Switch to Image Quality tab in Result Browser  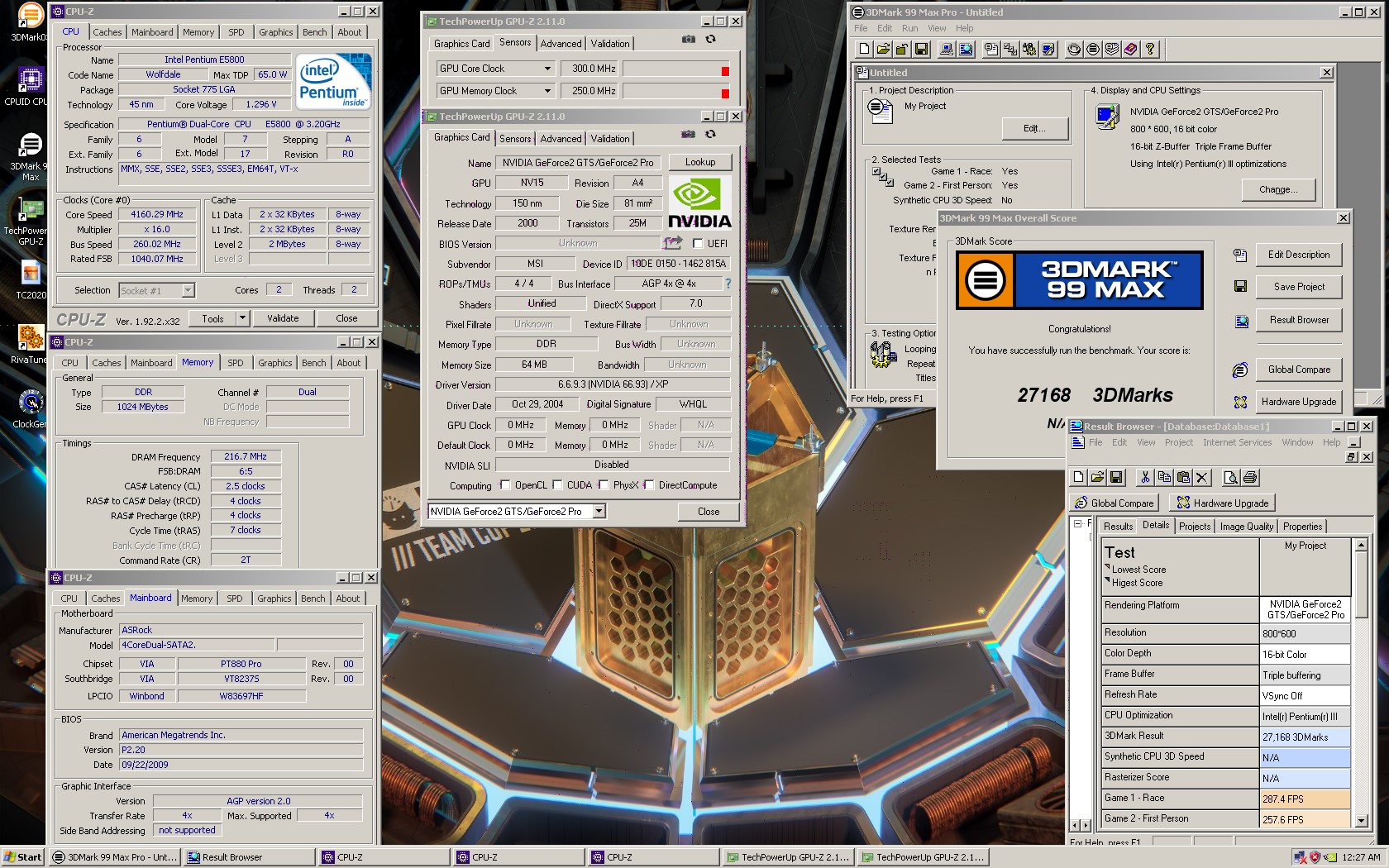[1247, 527]
